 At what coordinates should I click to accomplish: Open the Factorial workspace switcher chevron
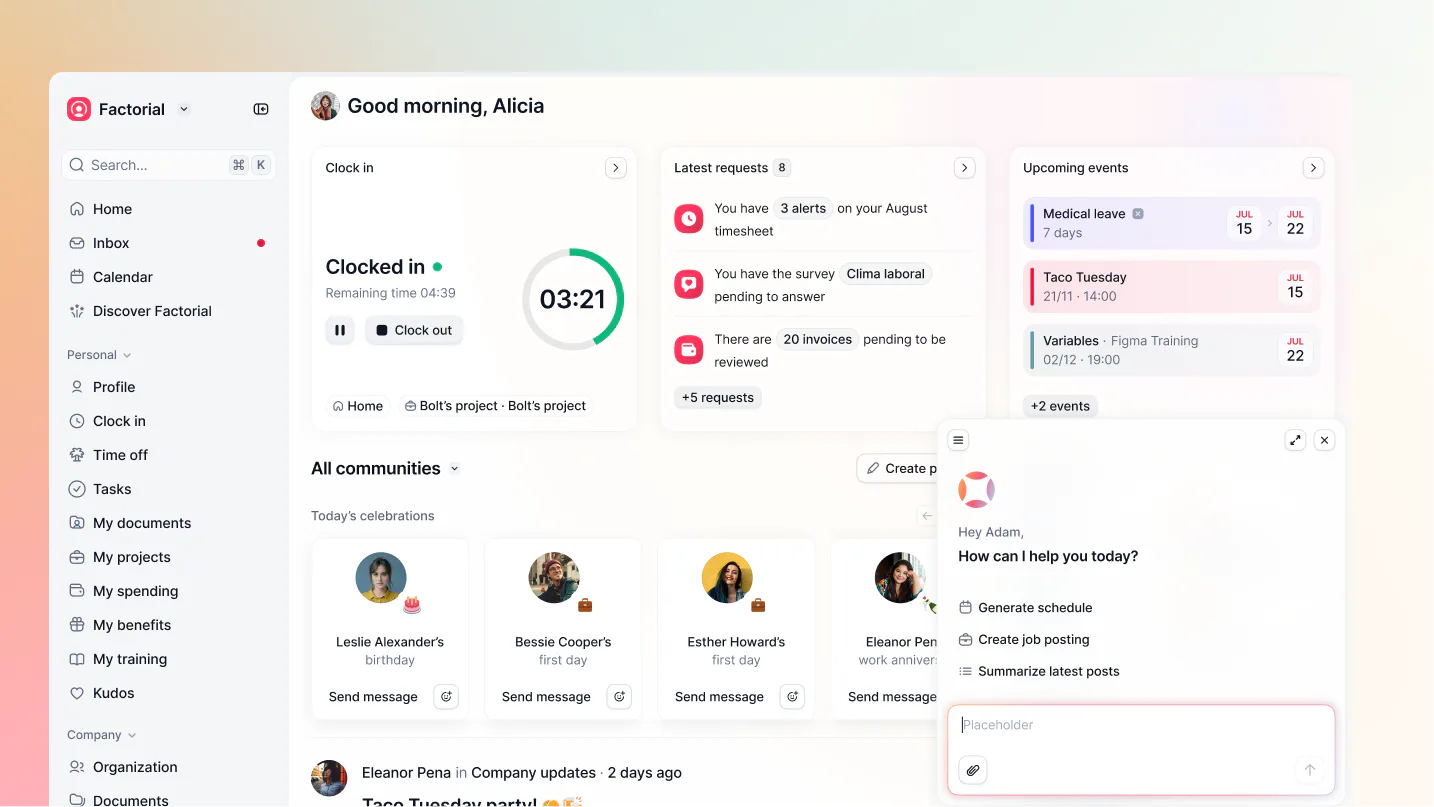point(183,110)
